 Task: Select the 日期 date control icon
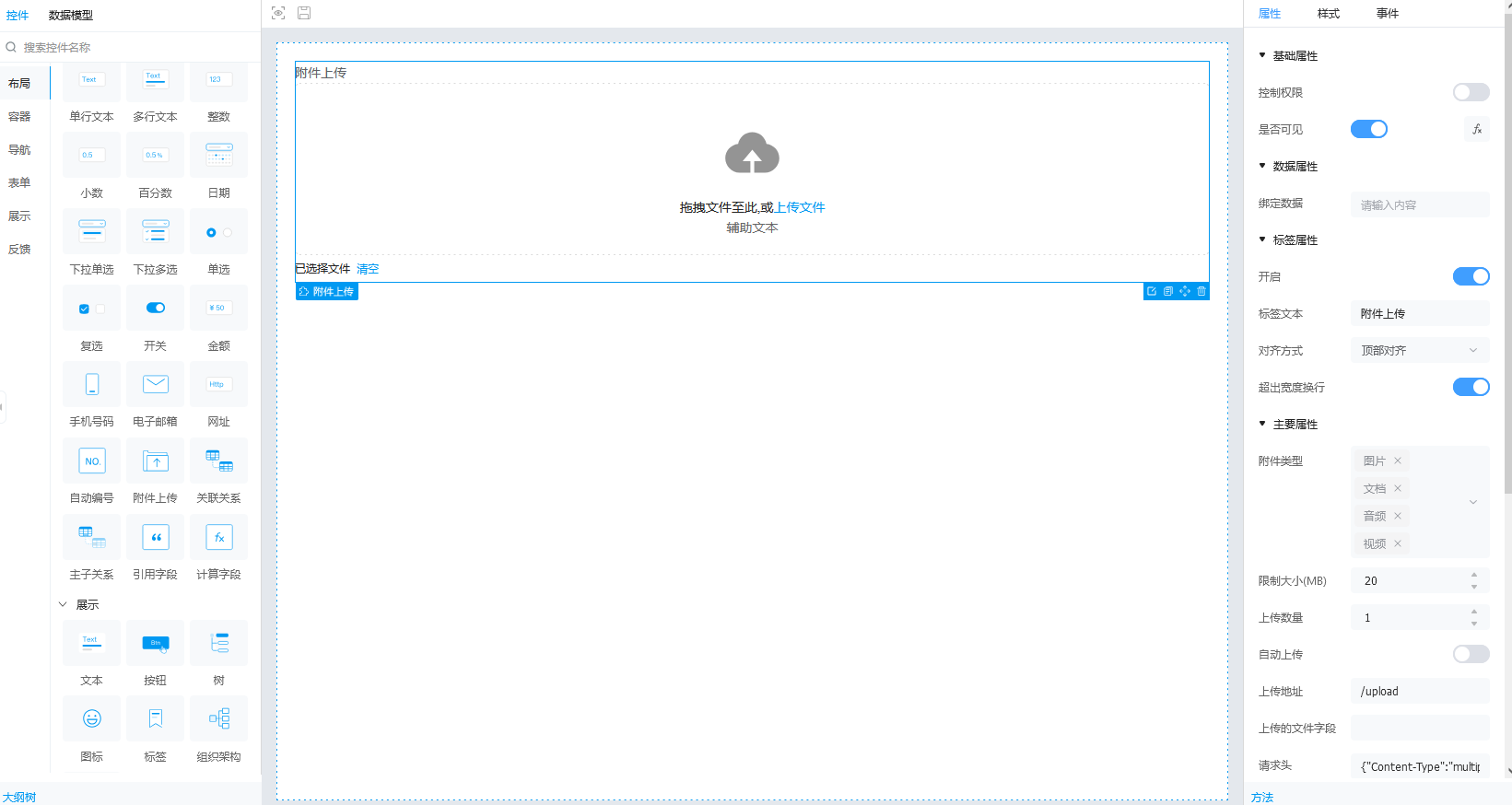[x=218, y=155]
